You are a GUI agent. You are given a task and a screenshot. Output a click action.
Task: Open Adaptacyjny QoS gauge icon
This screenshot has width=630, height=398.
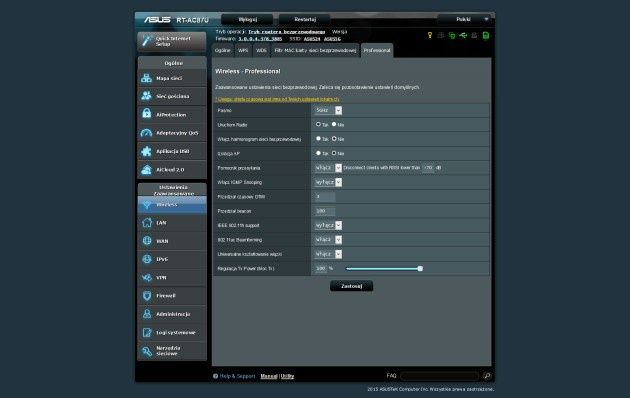coord(147,133)
